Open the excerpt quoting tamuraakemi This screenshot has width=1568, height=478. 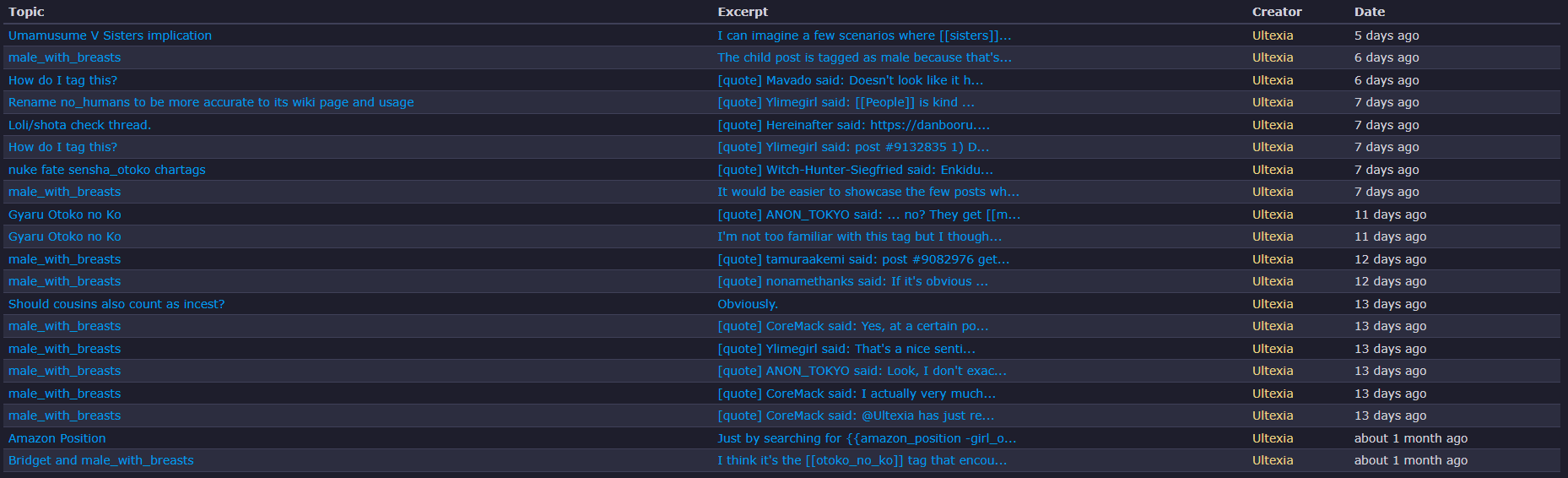(862, 259)
